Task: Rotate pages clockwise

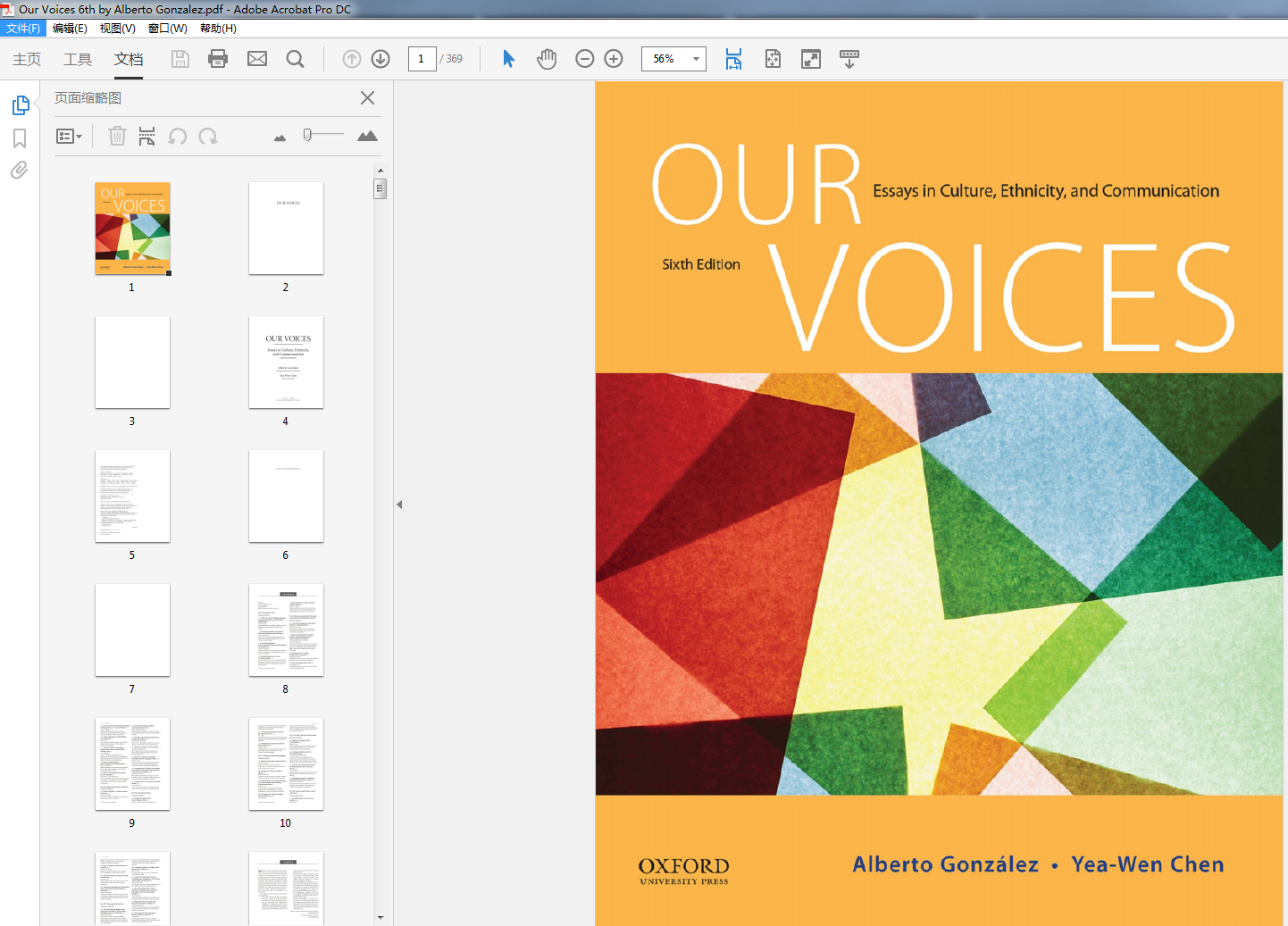Action: 208,137
